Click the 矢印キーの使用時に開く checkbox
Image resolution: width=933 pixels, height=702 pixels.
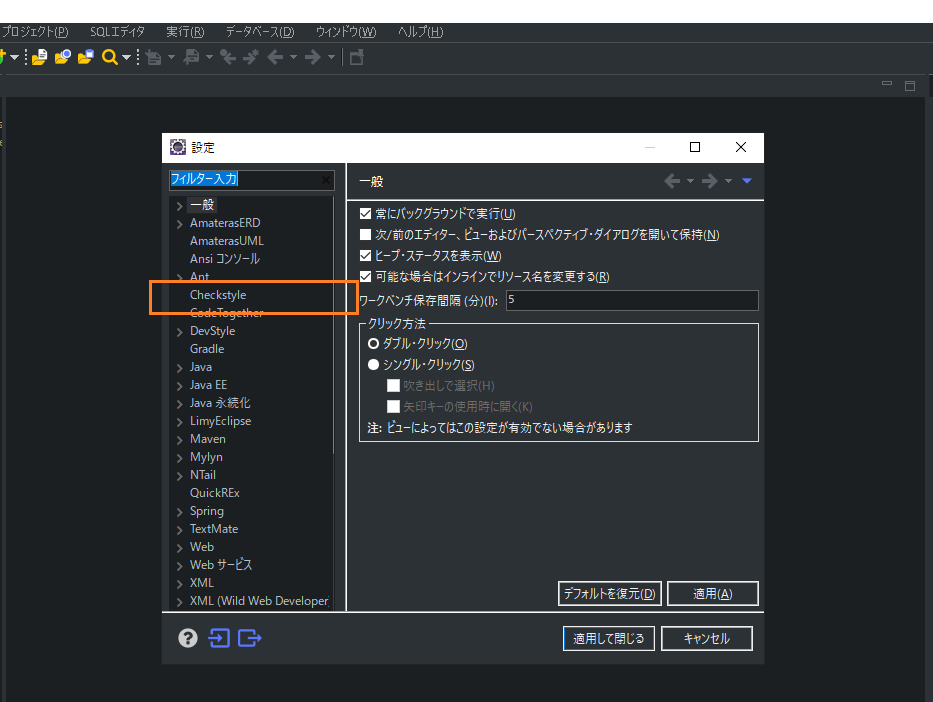point(393,406)
